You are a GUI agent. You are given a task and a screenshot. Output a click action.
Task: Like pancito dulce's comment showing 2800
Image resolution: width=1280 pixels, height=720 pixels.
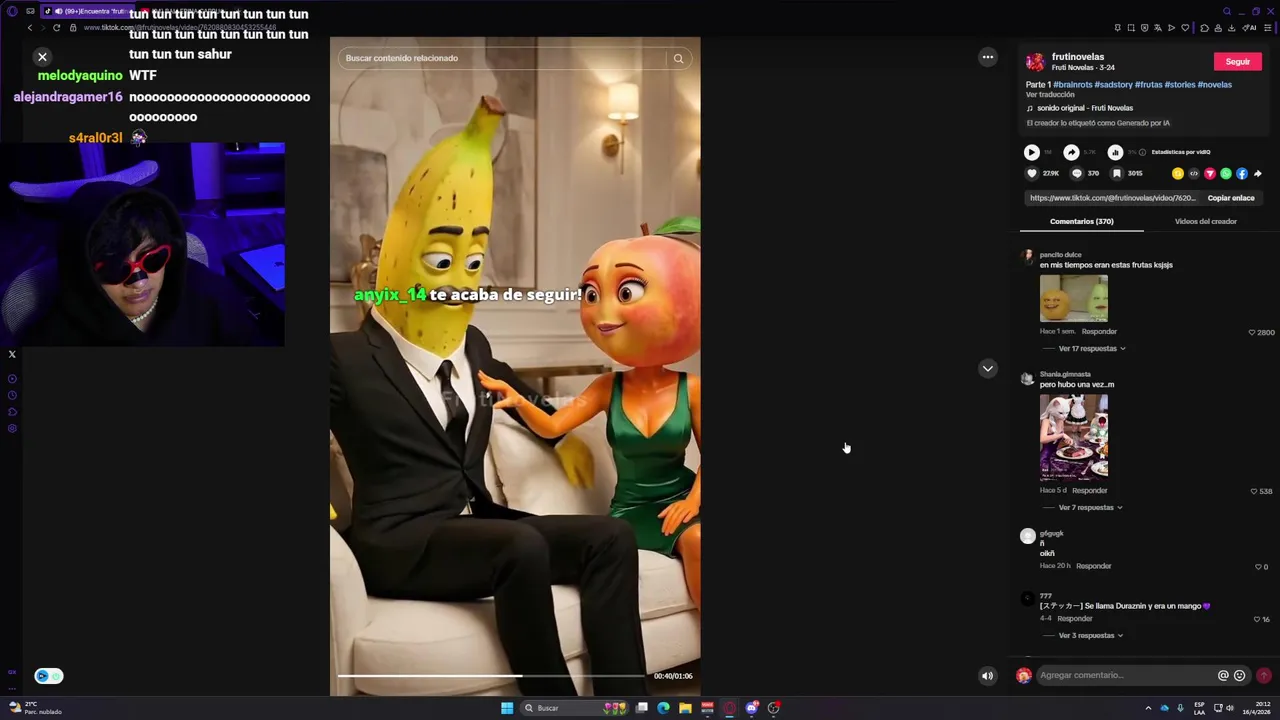(x=1252, y=332)
